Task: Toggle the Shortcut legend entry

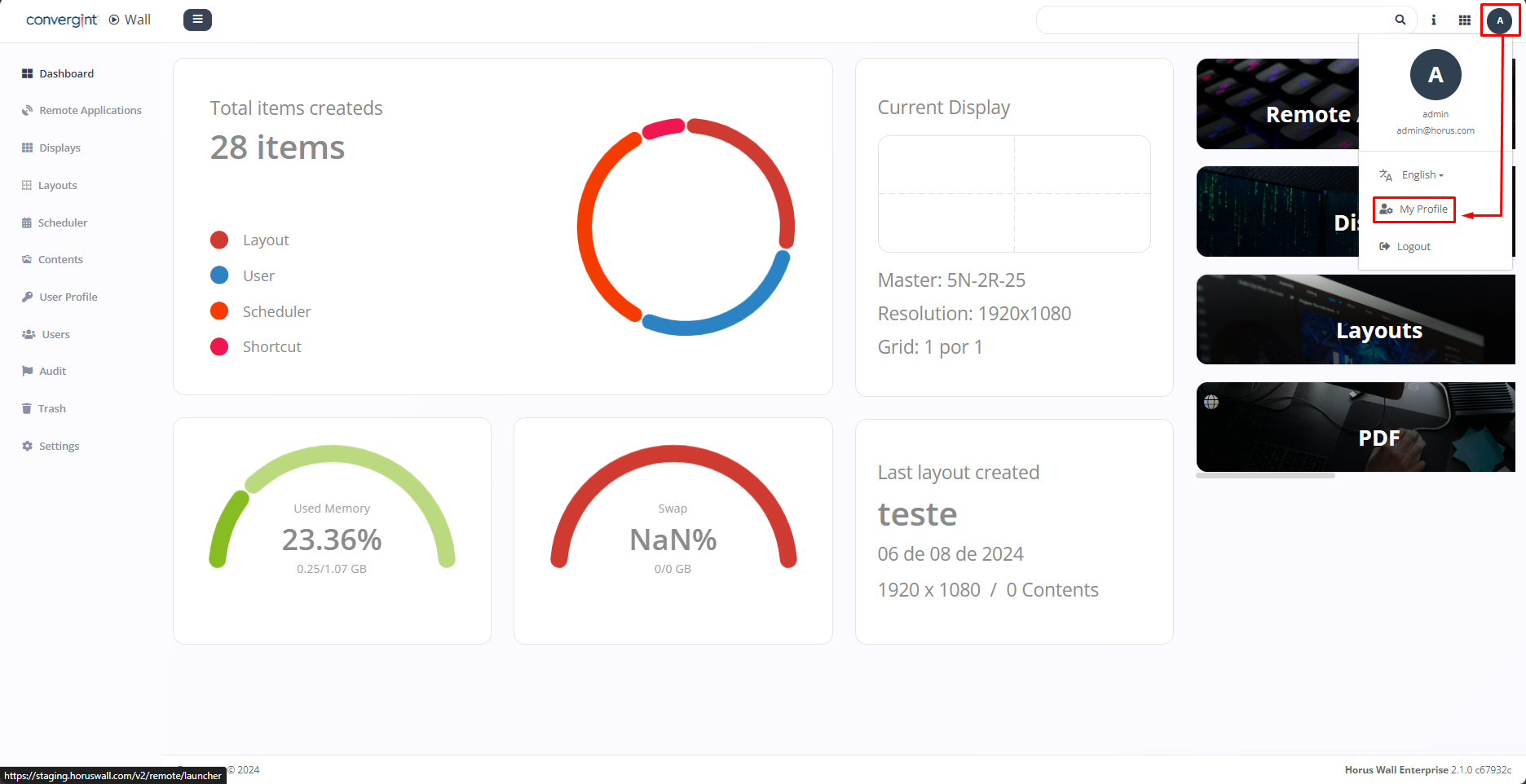Action: pyautogui.click(x=271, y=347)
